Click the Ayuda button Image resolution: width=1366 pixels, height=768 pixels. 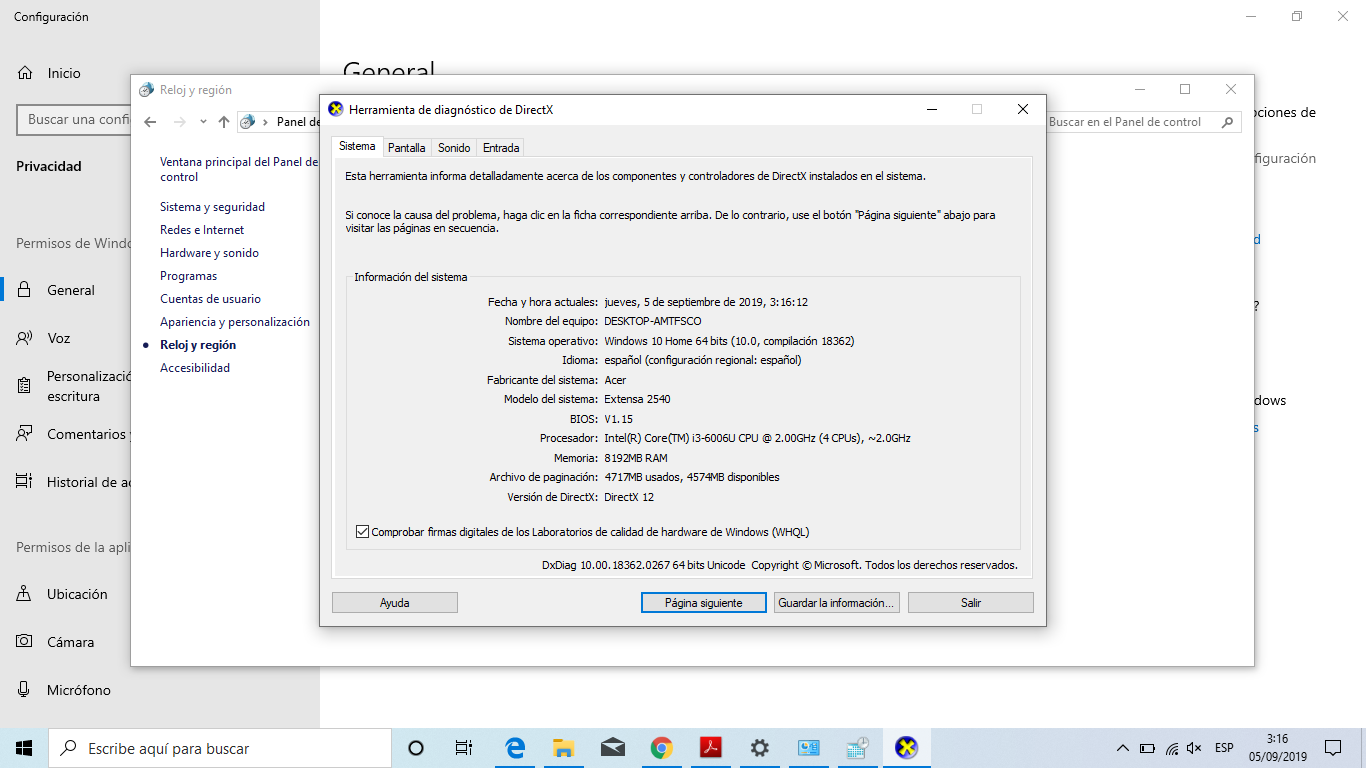pos(395,603)
